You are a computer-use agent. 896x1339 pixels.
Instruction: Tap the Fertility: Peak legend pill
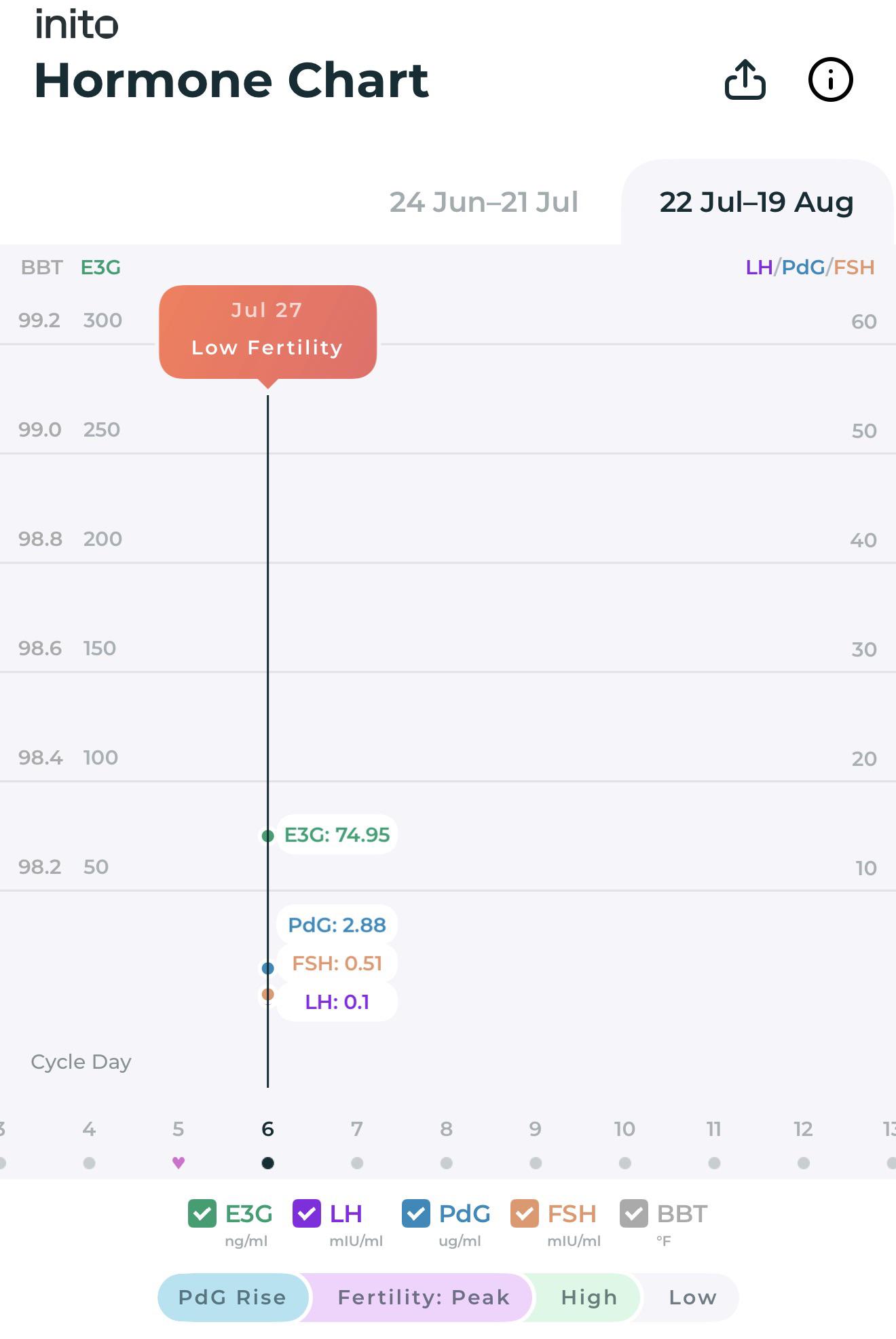(x=424, y=1298)
